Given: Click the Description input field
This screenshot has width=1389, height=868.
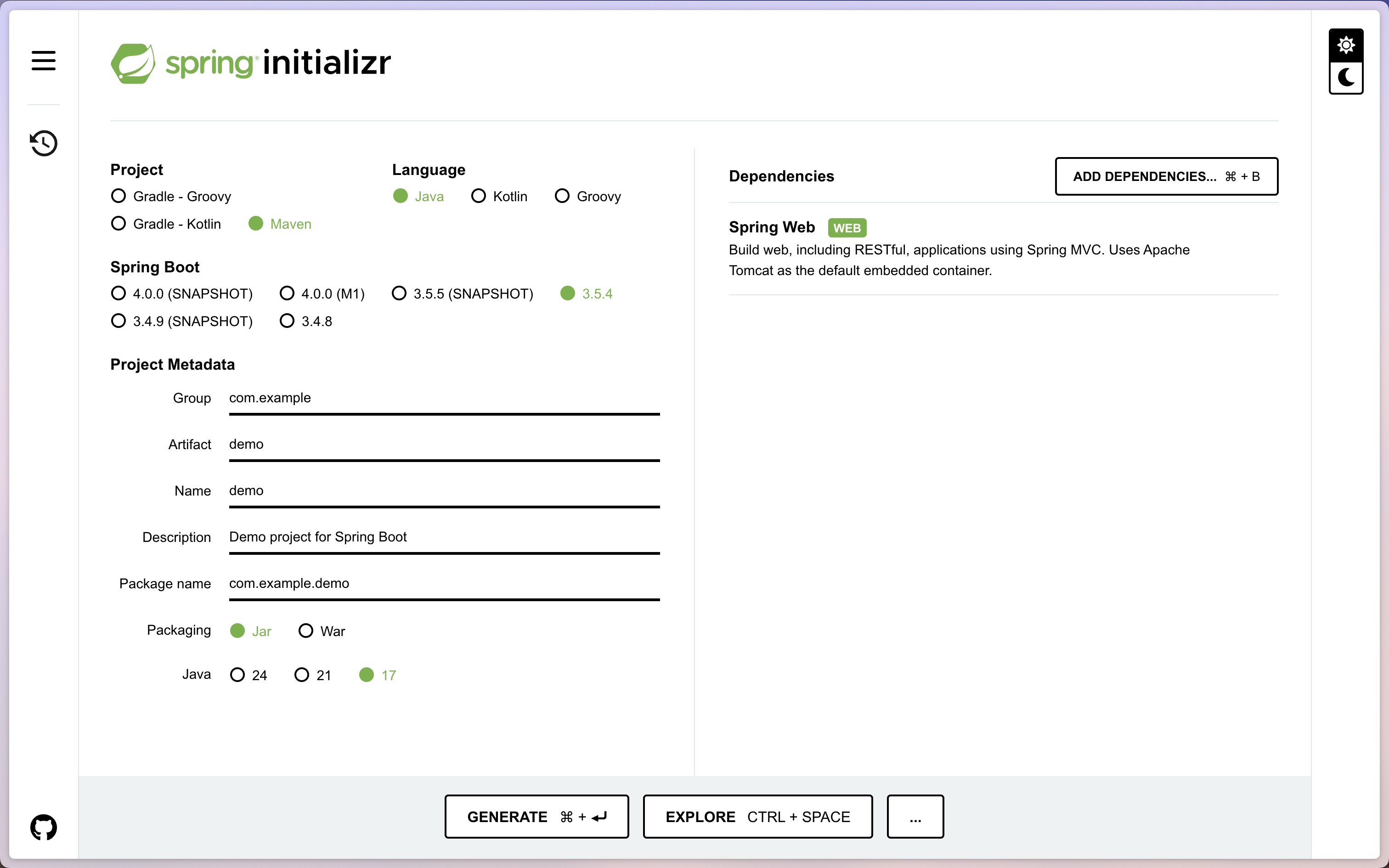Looking at the screenshot, I should click(x=444, y=538).
